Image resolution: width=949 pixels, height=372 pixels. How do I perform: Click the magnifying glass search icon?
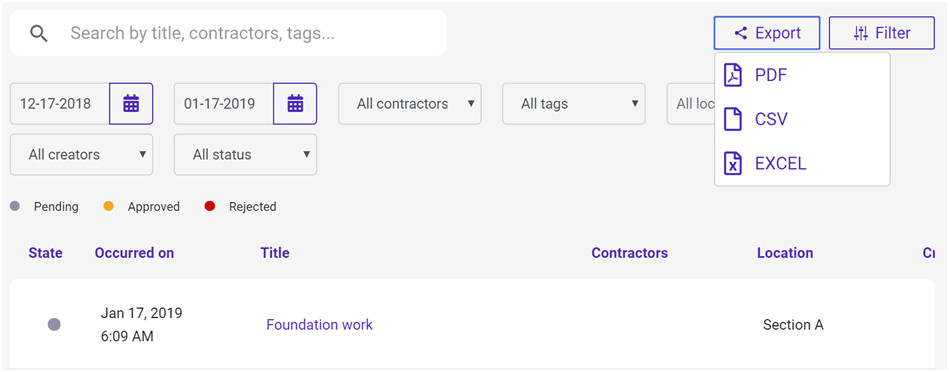pyautogui.click(x=39, y=33)
